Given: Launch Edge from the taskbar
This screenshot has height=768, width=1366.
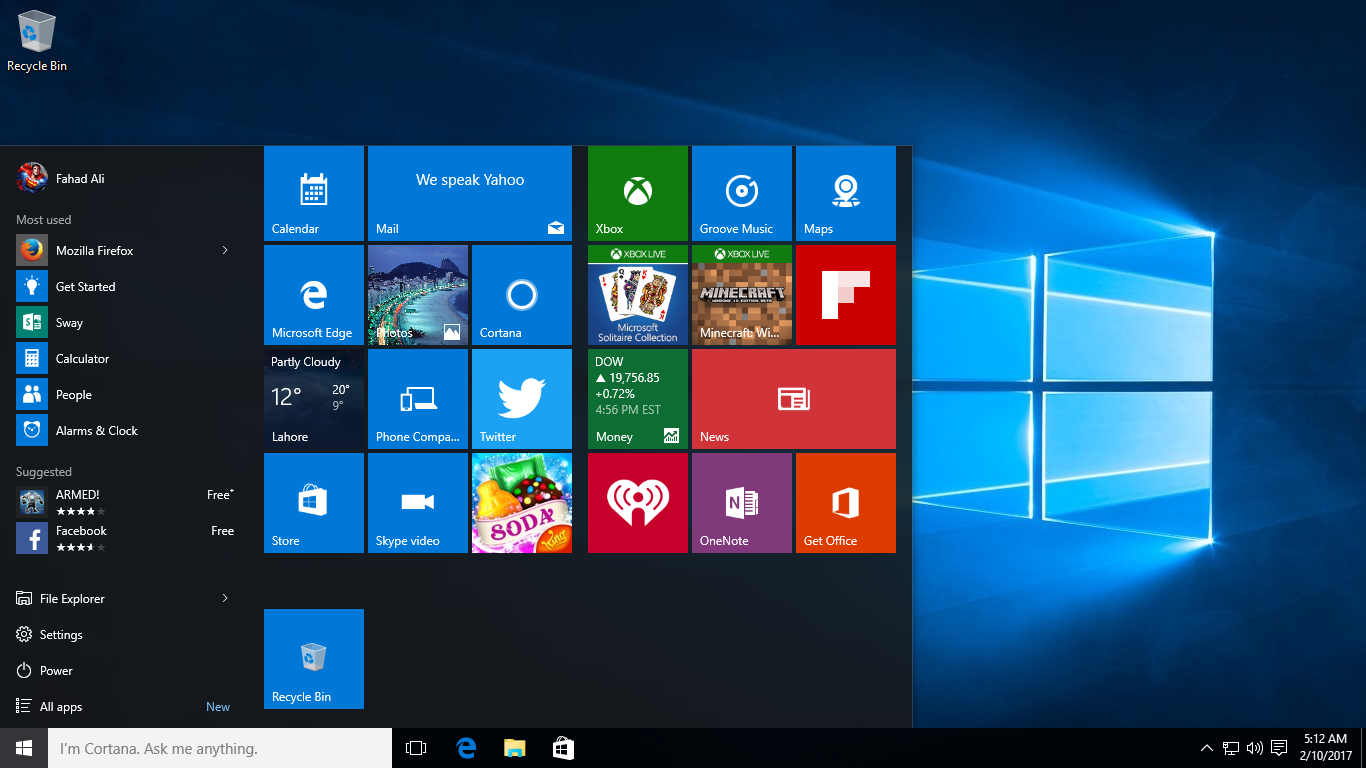Looking at the screenshot, I should [x=466, y=748].
